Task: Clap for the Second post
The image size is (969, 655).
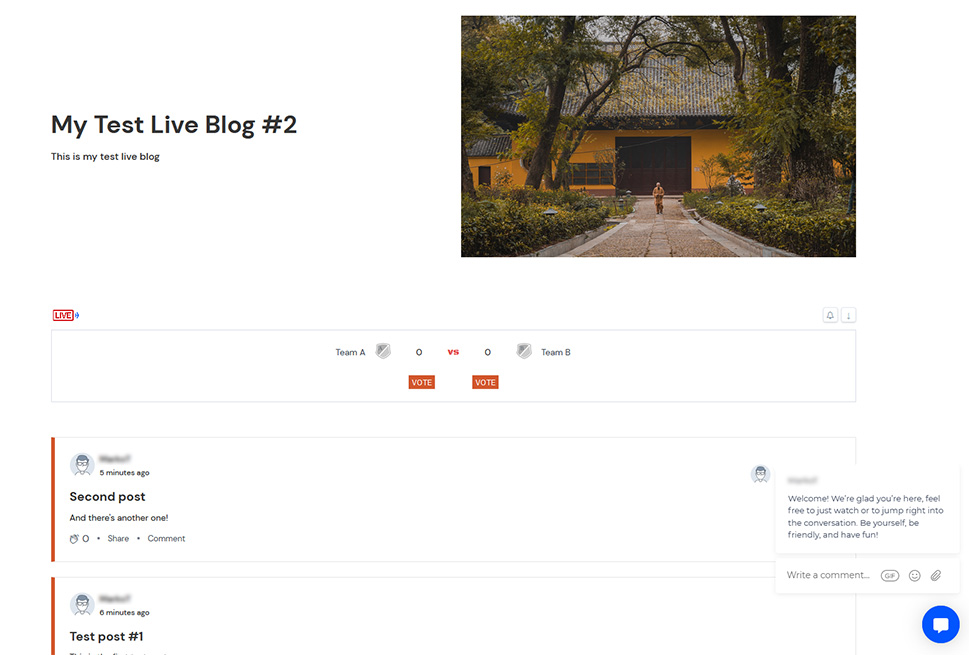Action: pyautogui.click(x=74, y=539)
